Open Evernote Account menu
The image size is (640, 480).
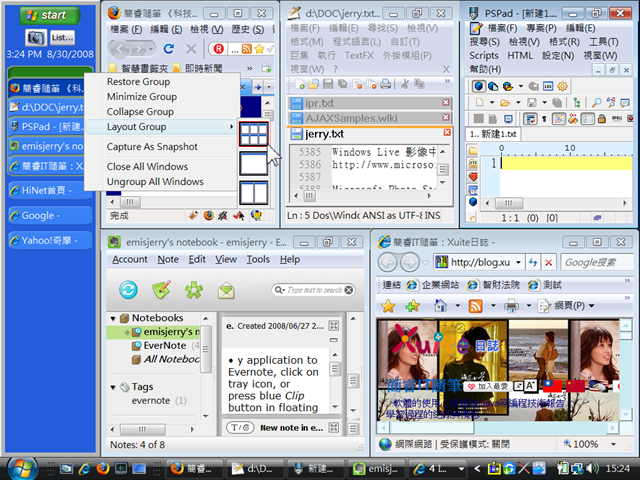click(130, 259)
